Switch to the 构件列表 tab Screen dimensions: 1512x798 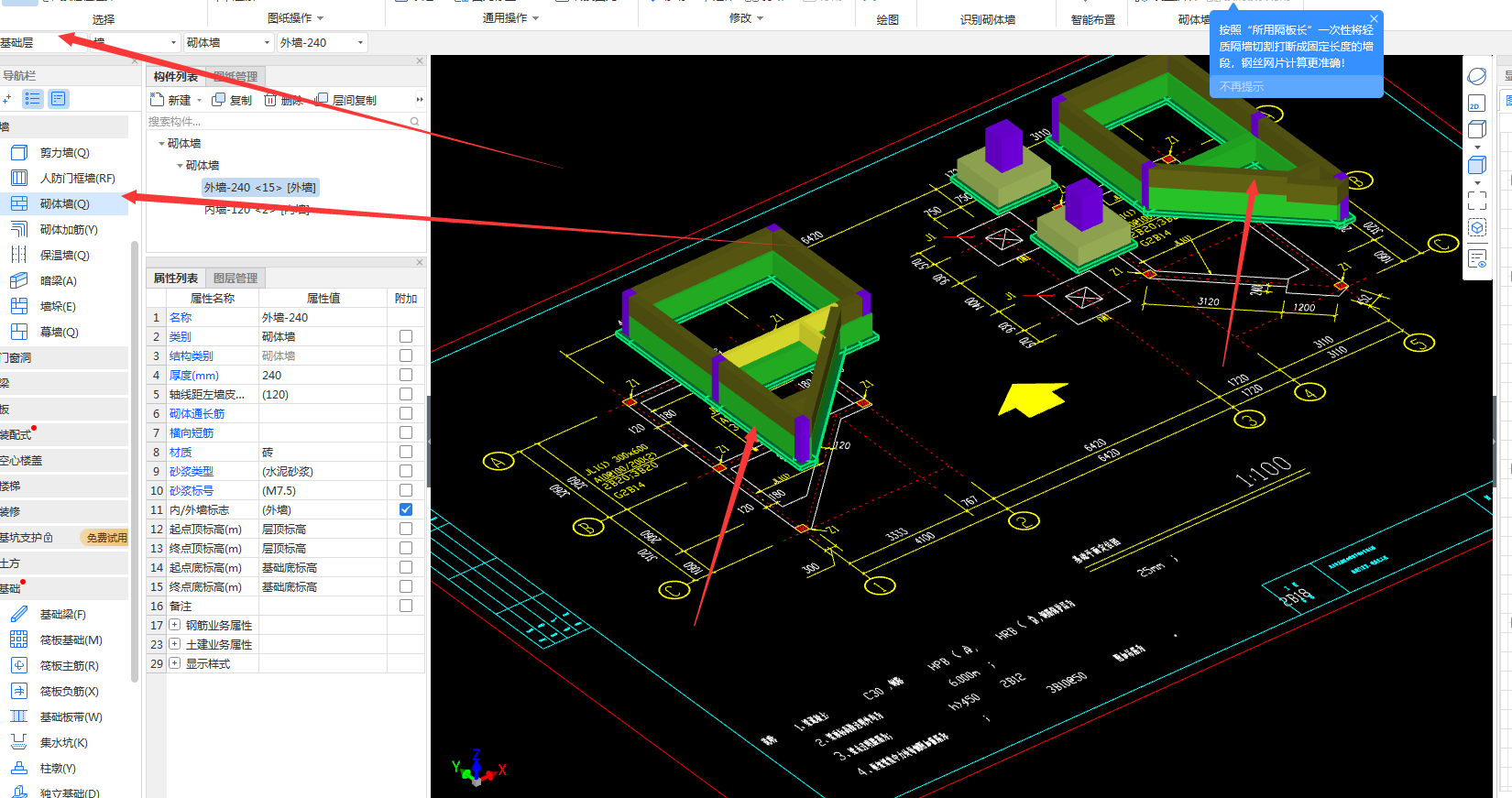click(176, 77)
